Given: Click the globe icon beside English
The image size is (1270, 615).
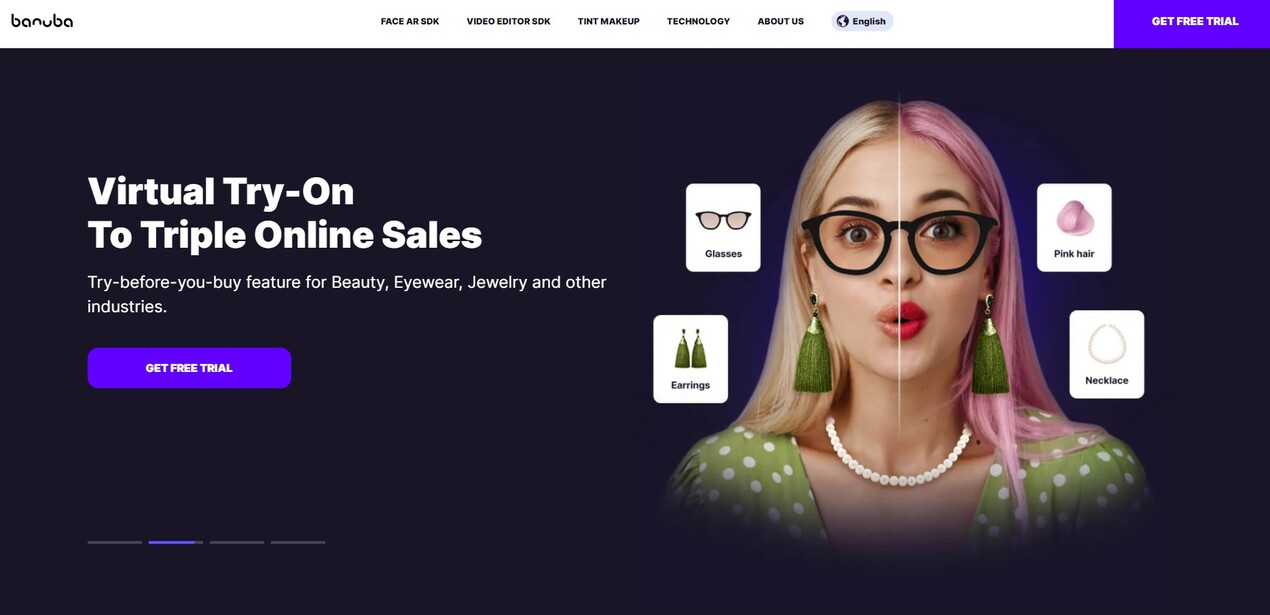Looking at the screenshot, I should pyautogui.click(x=843, y=21).
